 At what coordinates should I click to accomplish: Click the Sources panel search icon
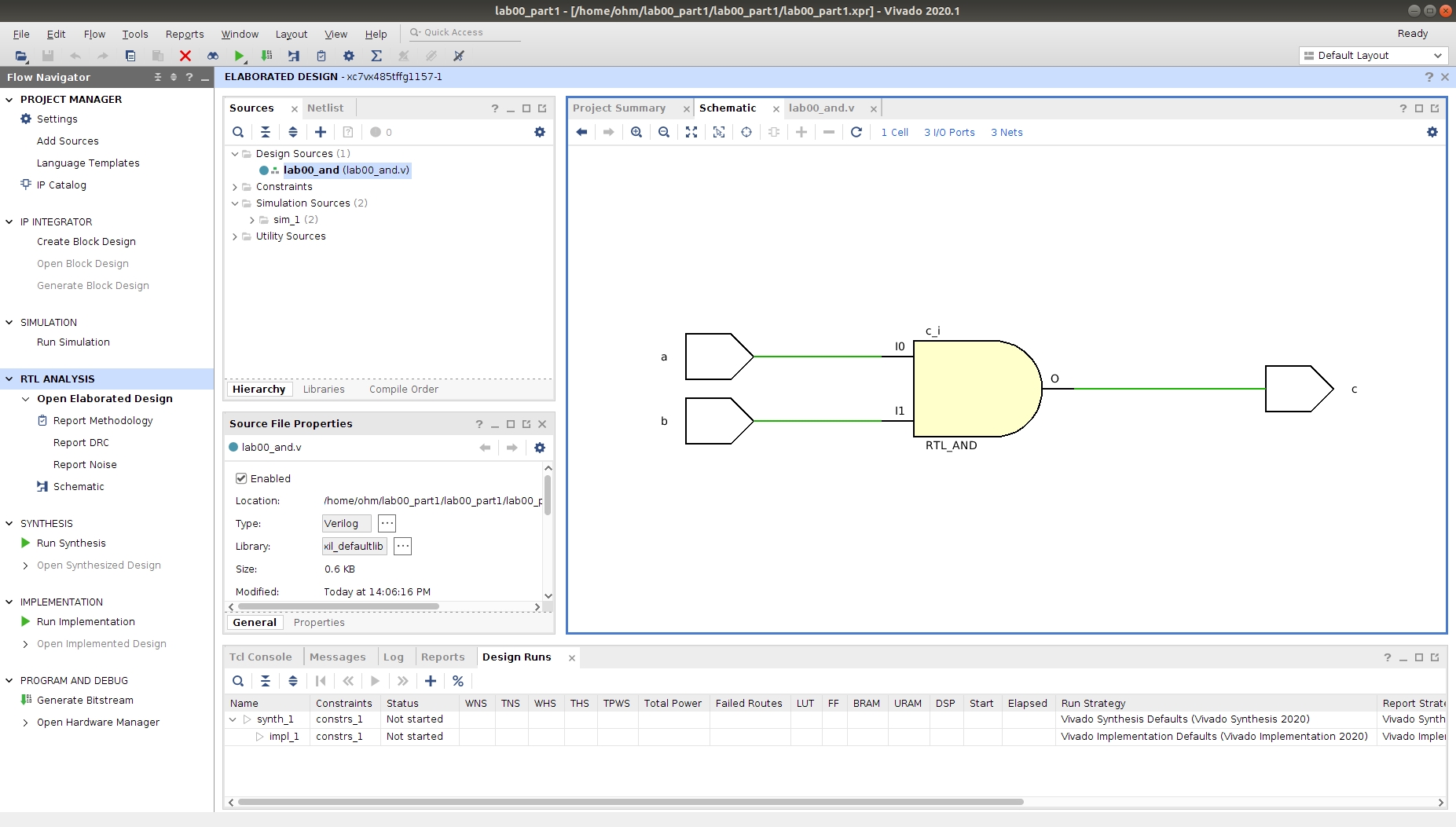pyautogui.click(x=238, y=132)
